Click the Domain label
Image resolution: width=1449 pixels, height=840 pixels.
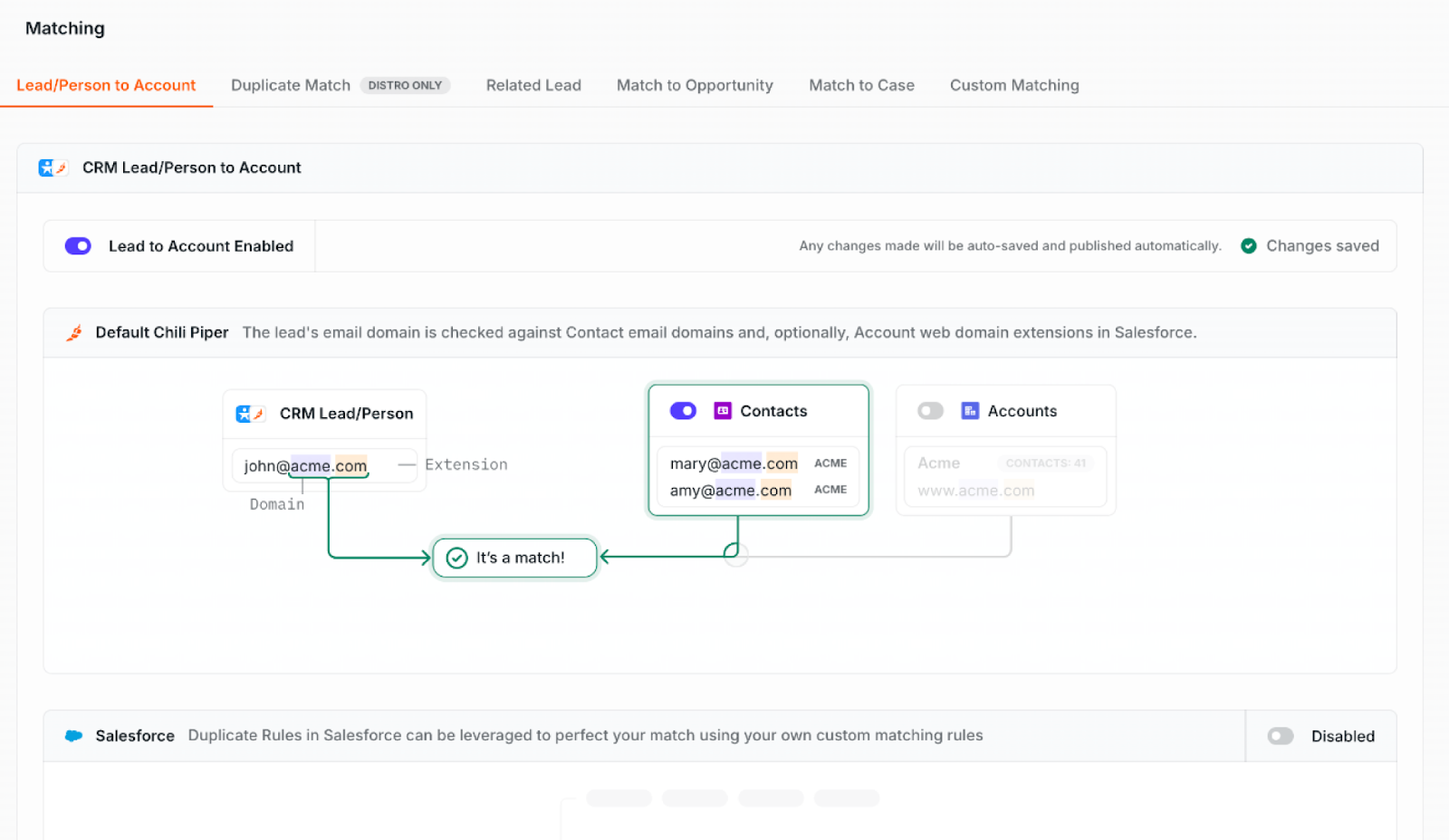pyautogui.click(x=277, y=504)
